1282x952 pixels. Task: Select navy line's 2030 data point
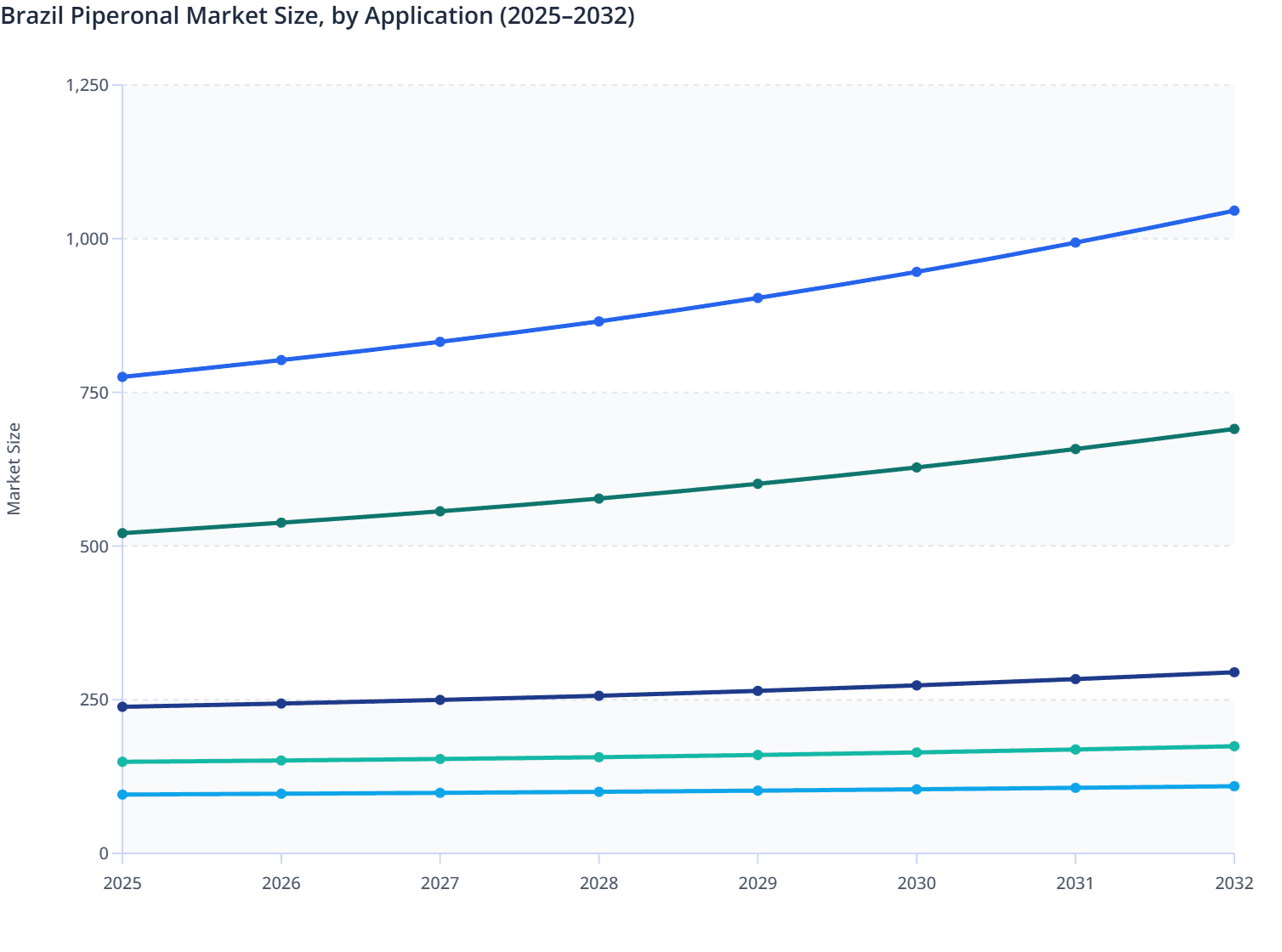(916, 685)
